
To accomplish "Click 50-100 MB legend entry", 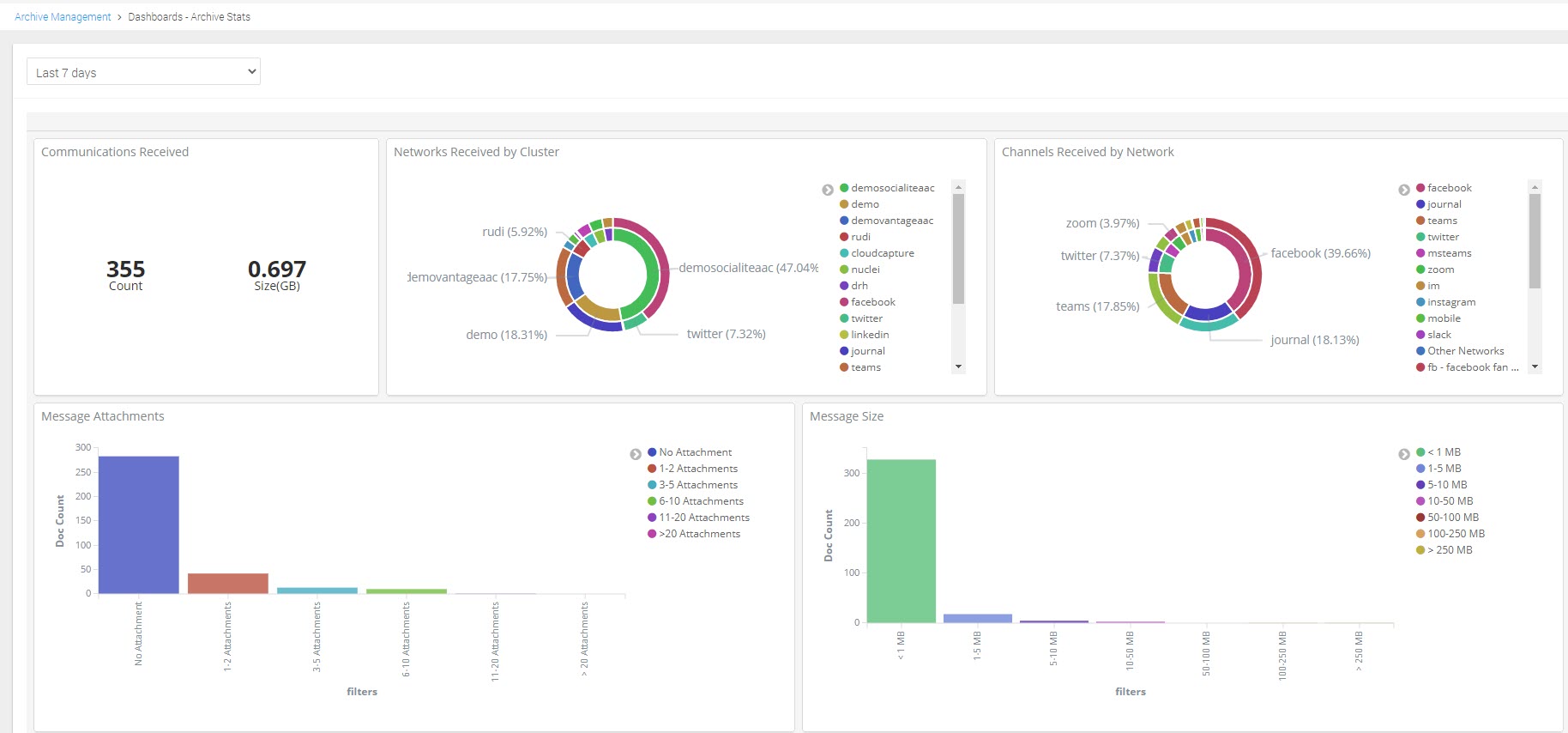I will pos(1448,518).
